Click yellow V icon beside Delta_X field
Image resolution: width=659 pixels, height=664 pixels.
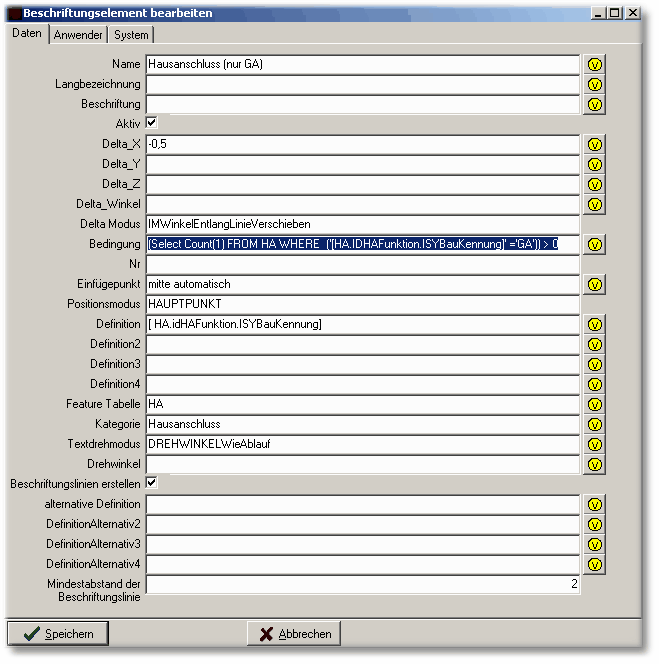[595, 144]
